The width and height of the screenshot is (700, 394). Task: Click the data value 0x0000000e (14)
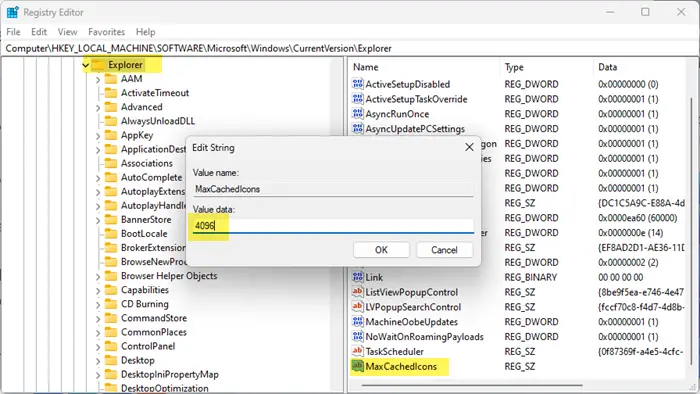tap(630, 232)
